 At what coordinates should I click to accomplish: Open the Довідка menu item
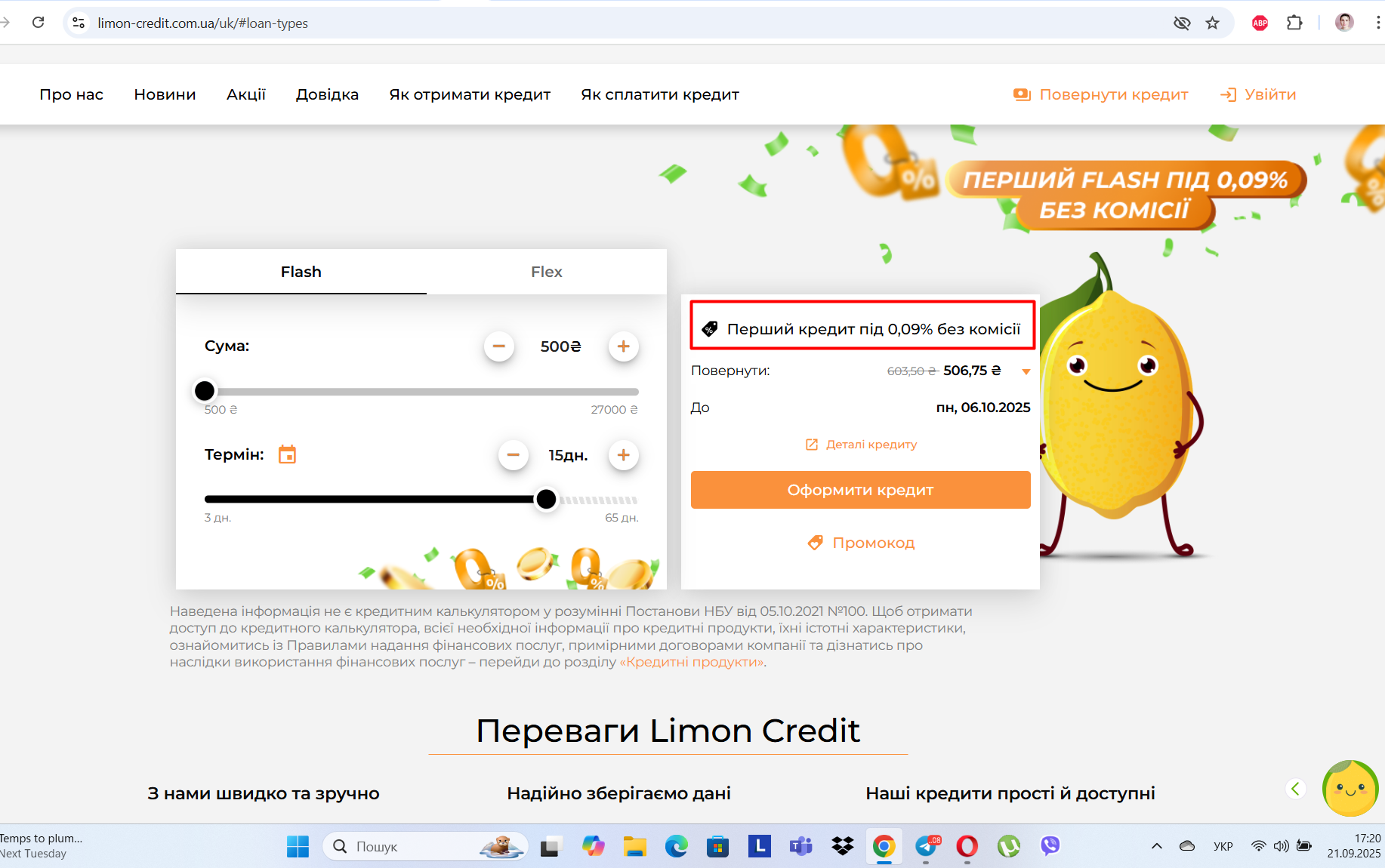coord(327,94)
